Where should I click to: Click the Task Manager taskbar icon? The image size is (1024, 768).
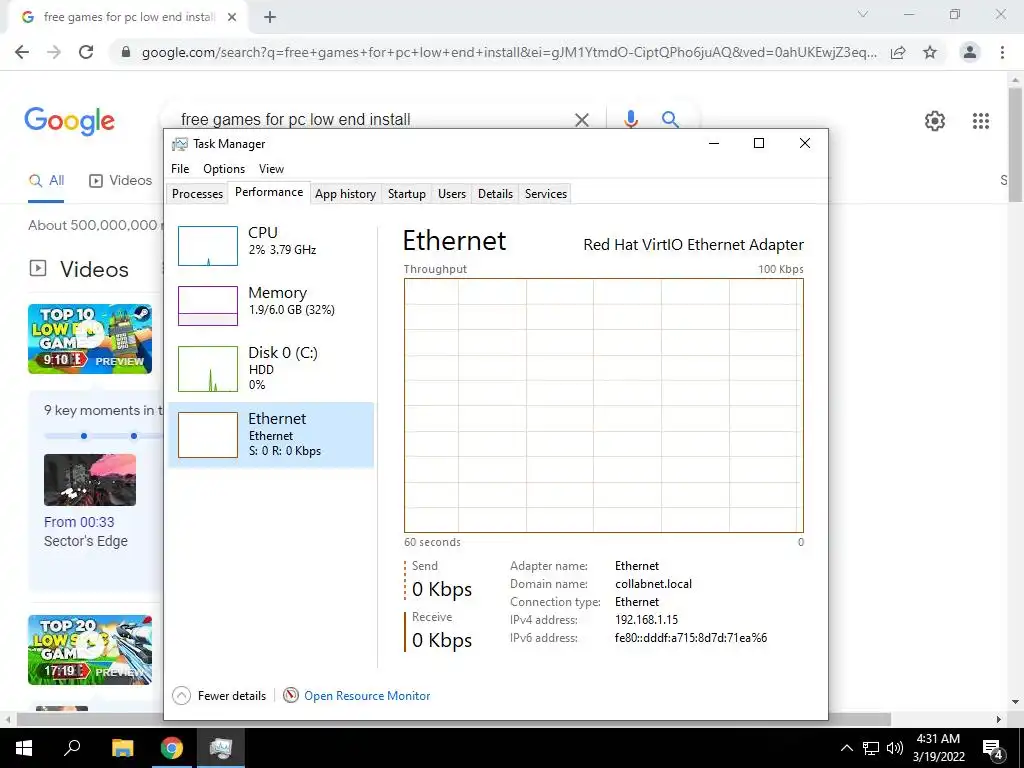tap(221, 748)
